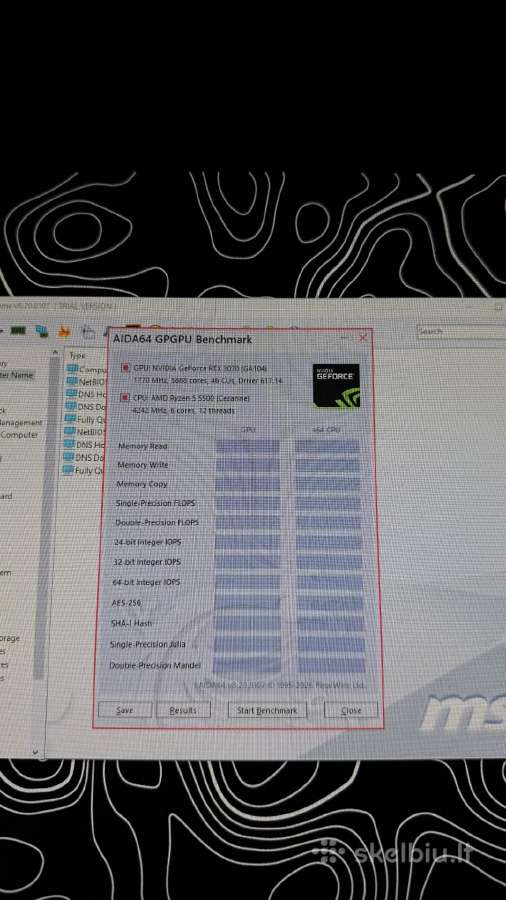Open the green memory benchmark toolbar icon

click(x=19, y=331)
